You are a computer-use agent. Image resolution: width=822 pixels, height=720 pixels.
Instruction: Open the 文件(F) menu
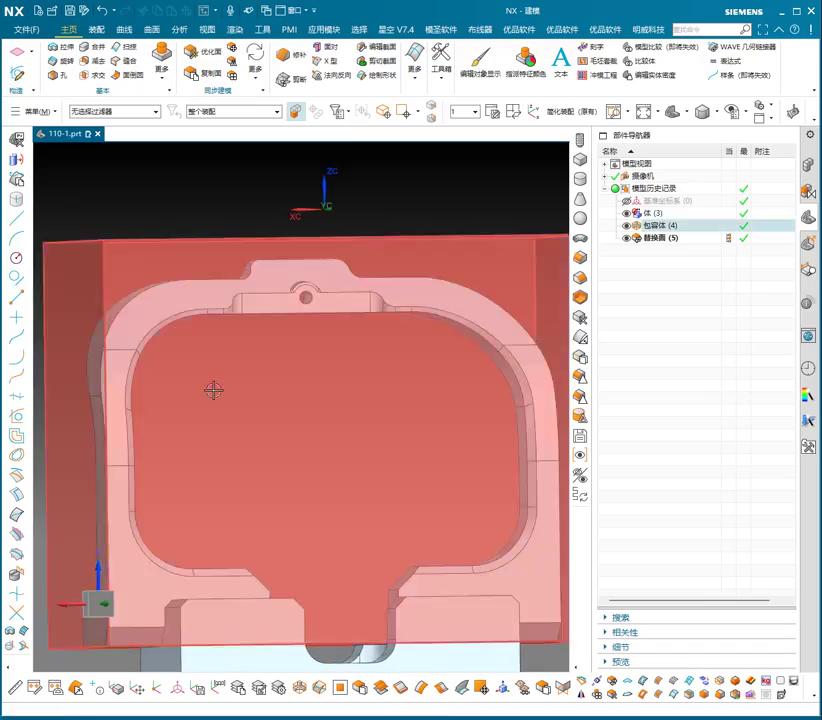pyautogui.click(x=27, y=30)
